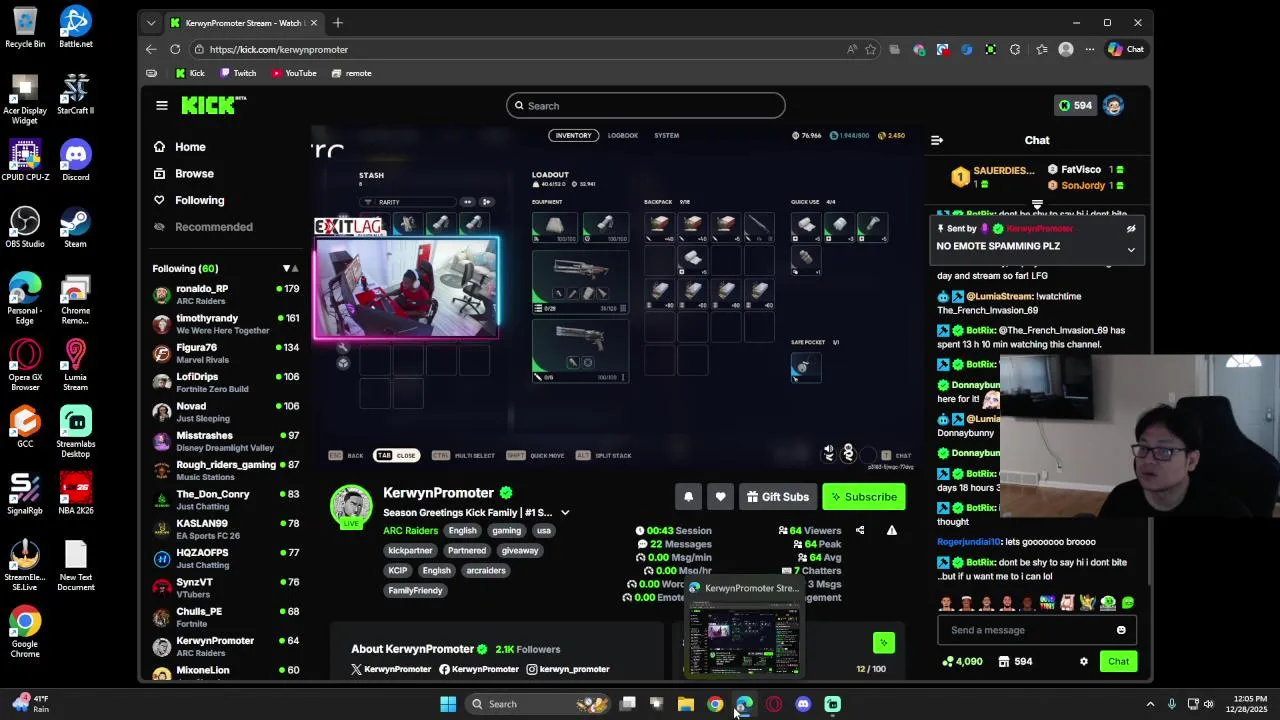Click the browser address bar URL
This screenshot has width=1280, height=720.
[279, 49]
